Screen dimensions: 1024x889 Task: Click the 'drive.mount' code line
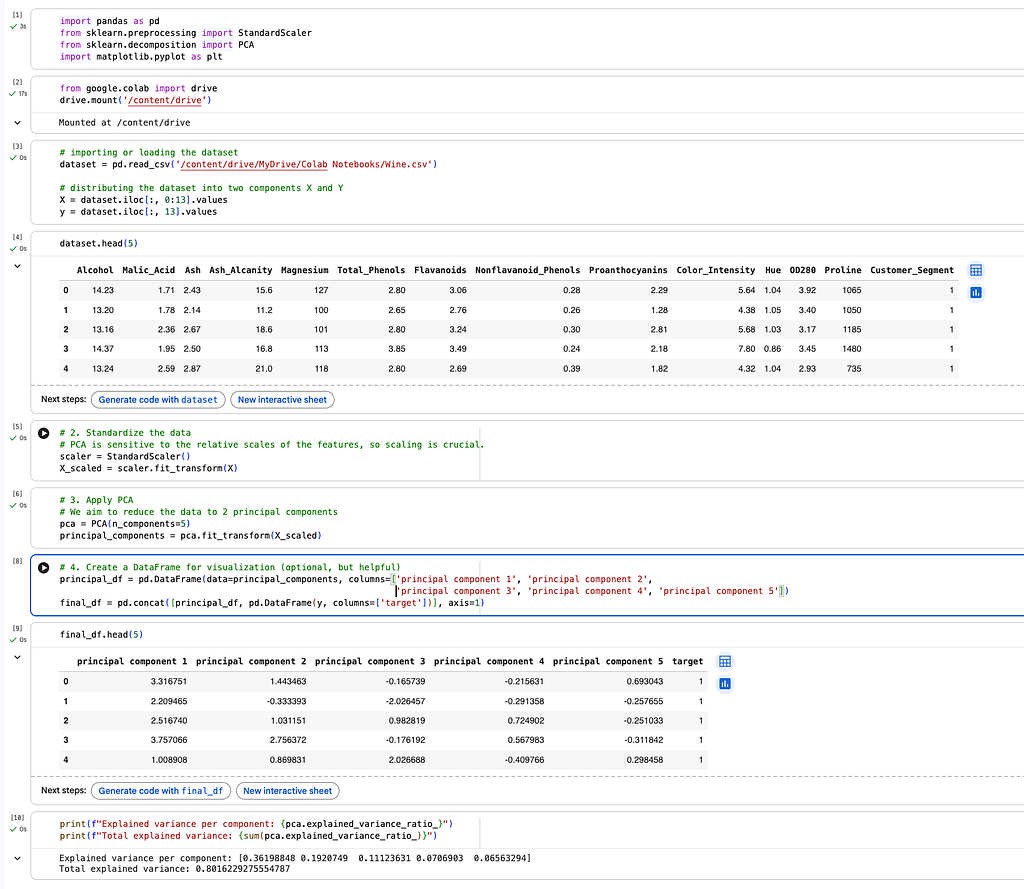click(x=135, y=100)
